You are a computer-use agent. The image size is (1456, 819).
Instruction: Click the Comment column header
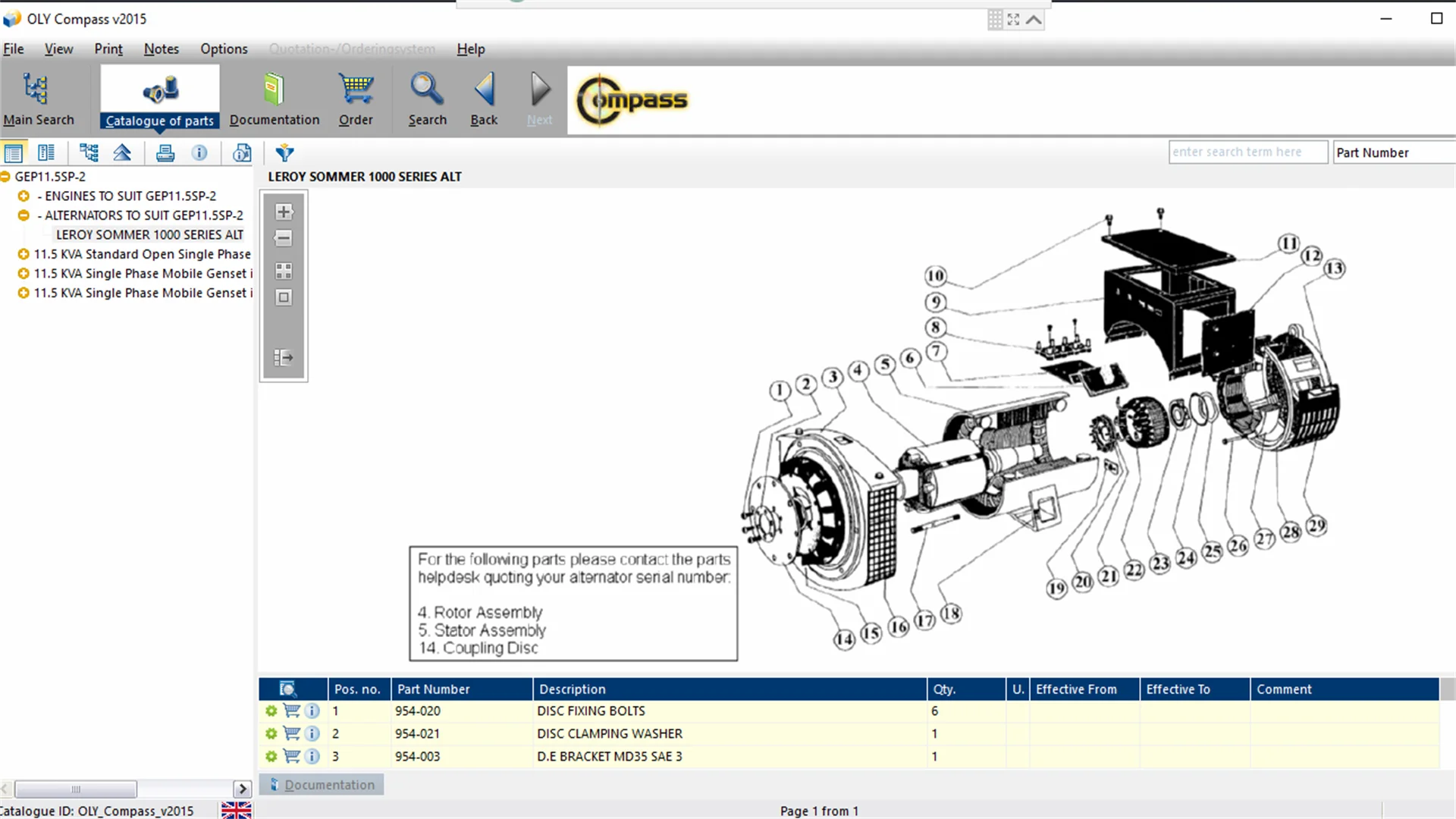click(x=1344, y=689)
